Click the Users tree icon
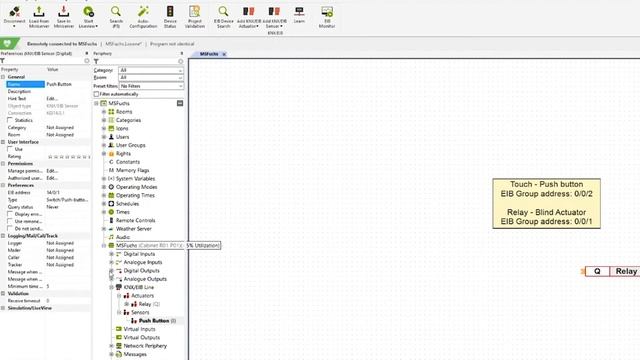 click(x=111, y=137)
